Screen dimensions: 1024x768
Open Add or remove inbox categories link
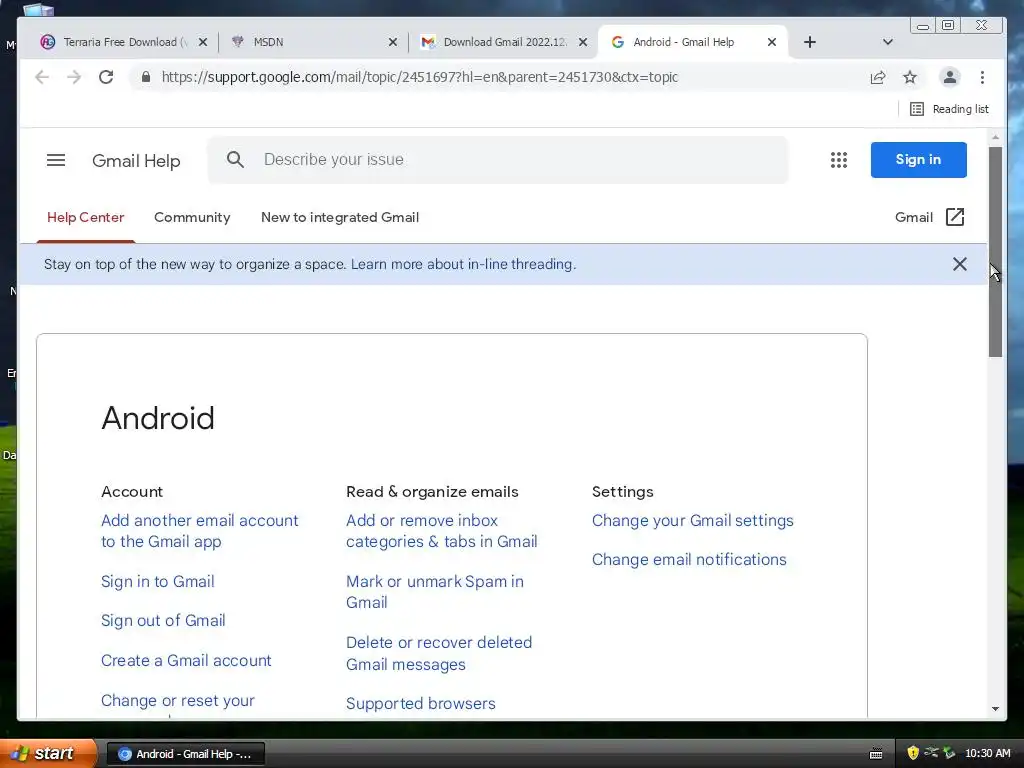(x=441, y=531)
